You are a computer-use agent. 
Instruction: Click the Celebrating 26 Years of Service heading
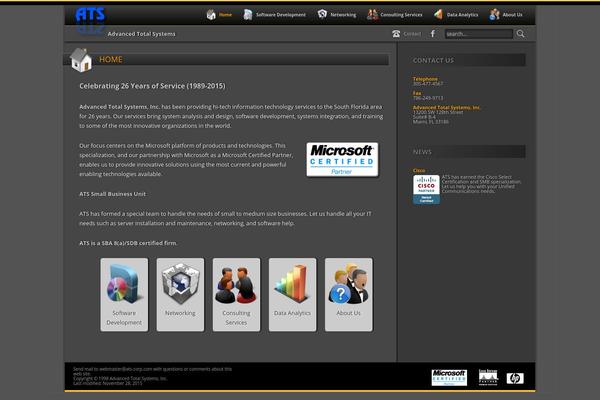click(152, 86)
